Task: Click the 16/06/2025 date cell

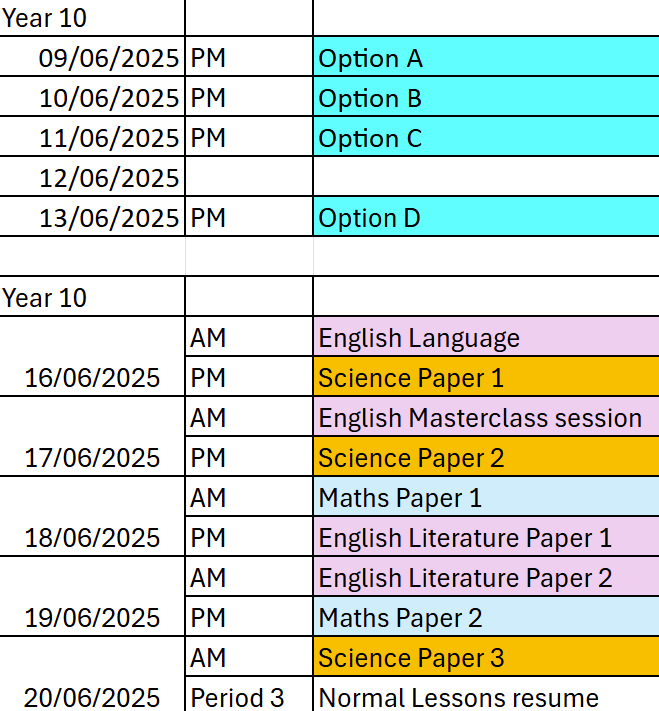Action: pos(92,356)
